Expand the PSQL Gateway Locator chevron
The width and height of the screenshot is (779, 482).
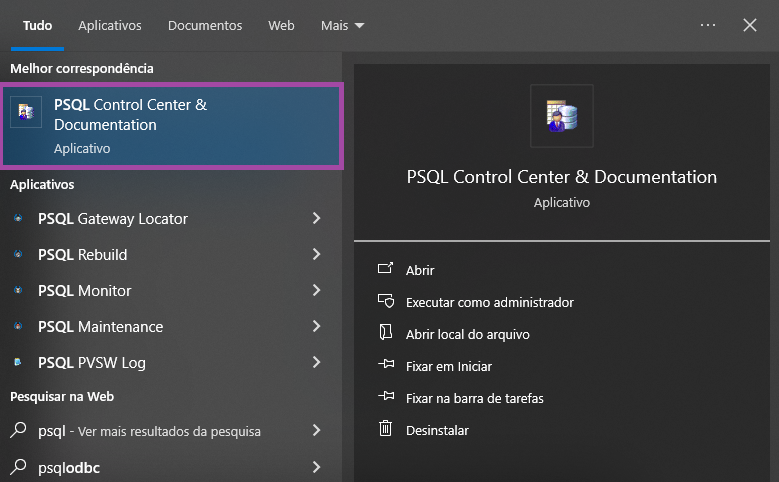click(316, 218)
